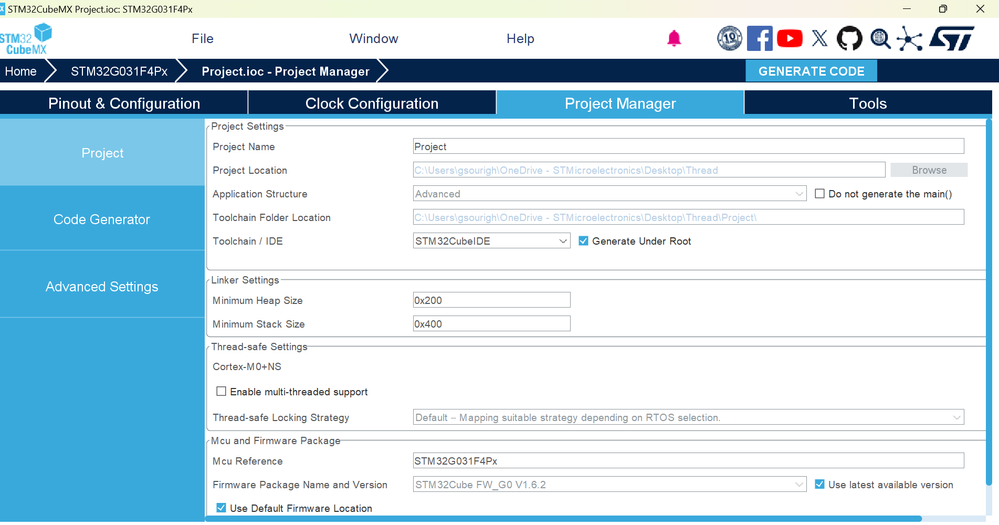The width and height of the screenshot is (999, 525).
Task: Open the GitHub icon link
Action: click(x=849, y=39)
